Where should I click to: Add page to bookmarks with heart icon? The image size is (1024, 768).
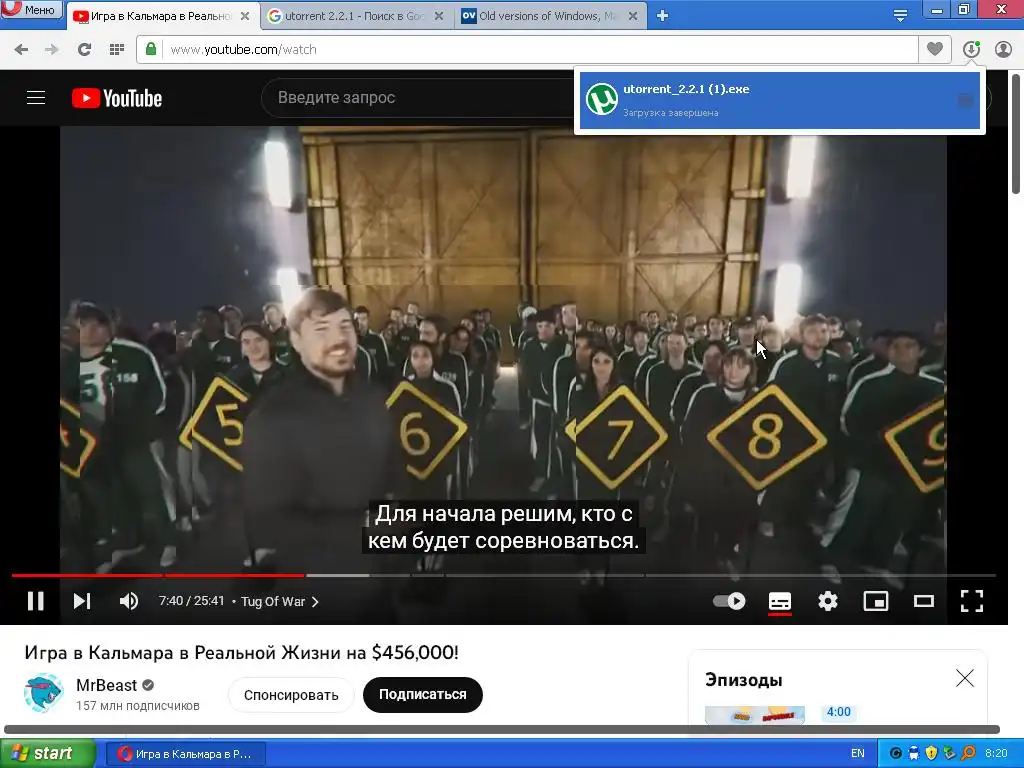[x=935, y=49]
